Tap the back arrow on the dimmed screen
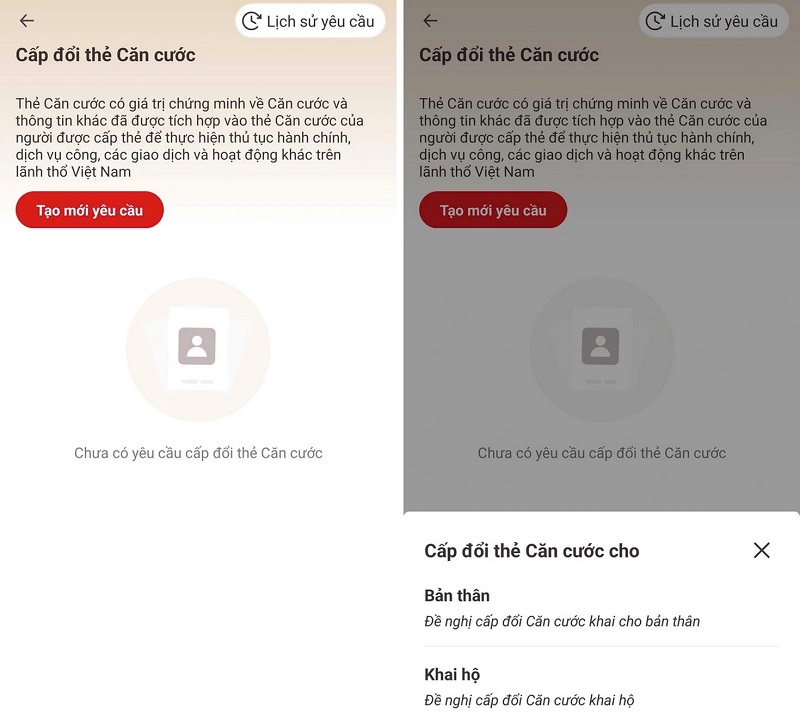Image resolution: width=800 pixels, height=714 pixels. pos(430,20)
